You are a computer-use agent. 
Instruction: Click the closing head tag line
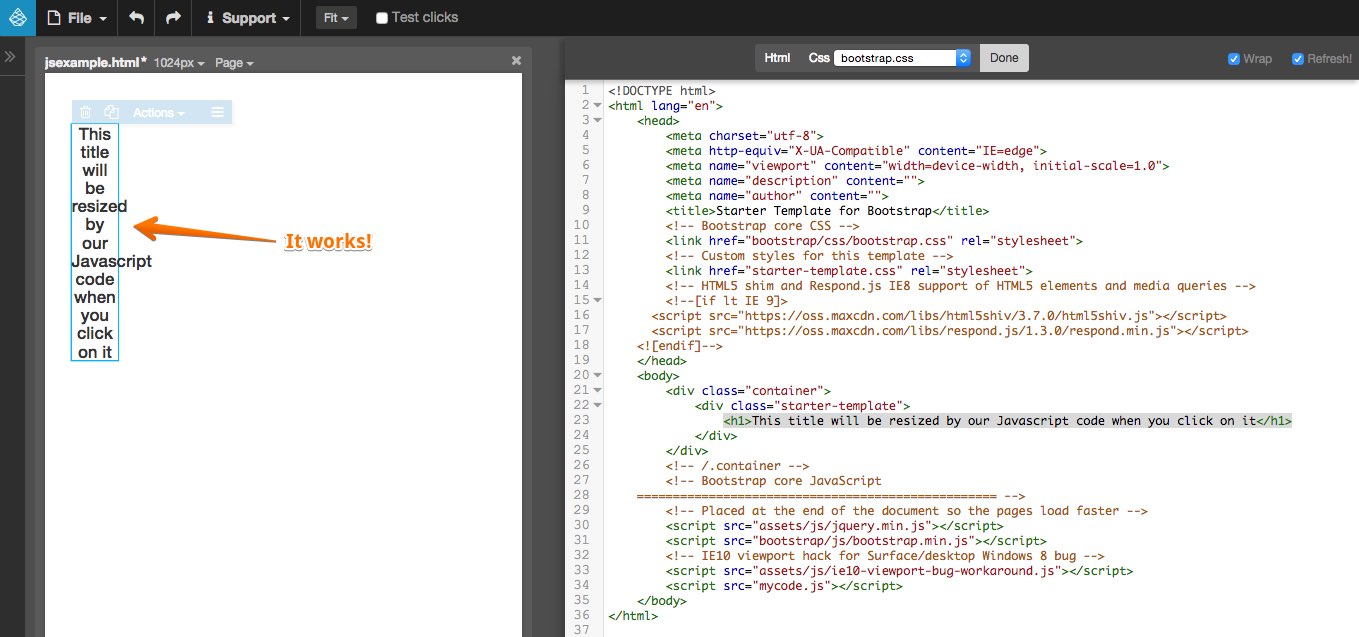click(x=661, y=360)
